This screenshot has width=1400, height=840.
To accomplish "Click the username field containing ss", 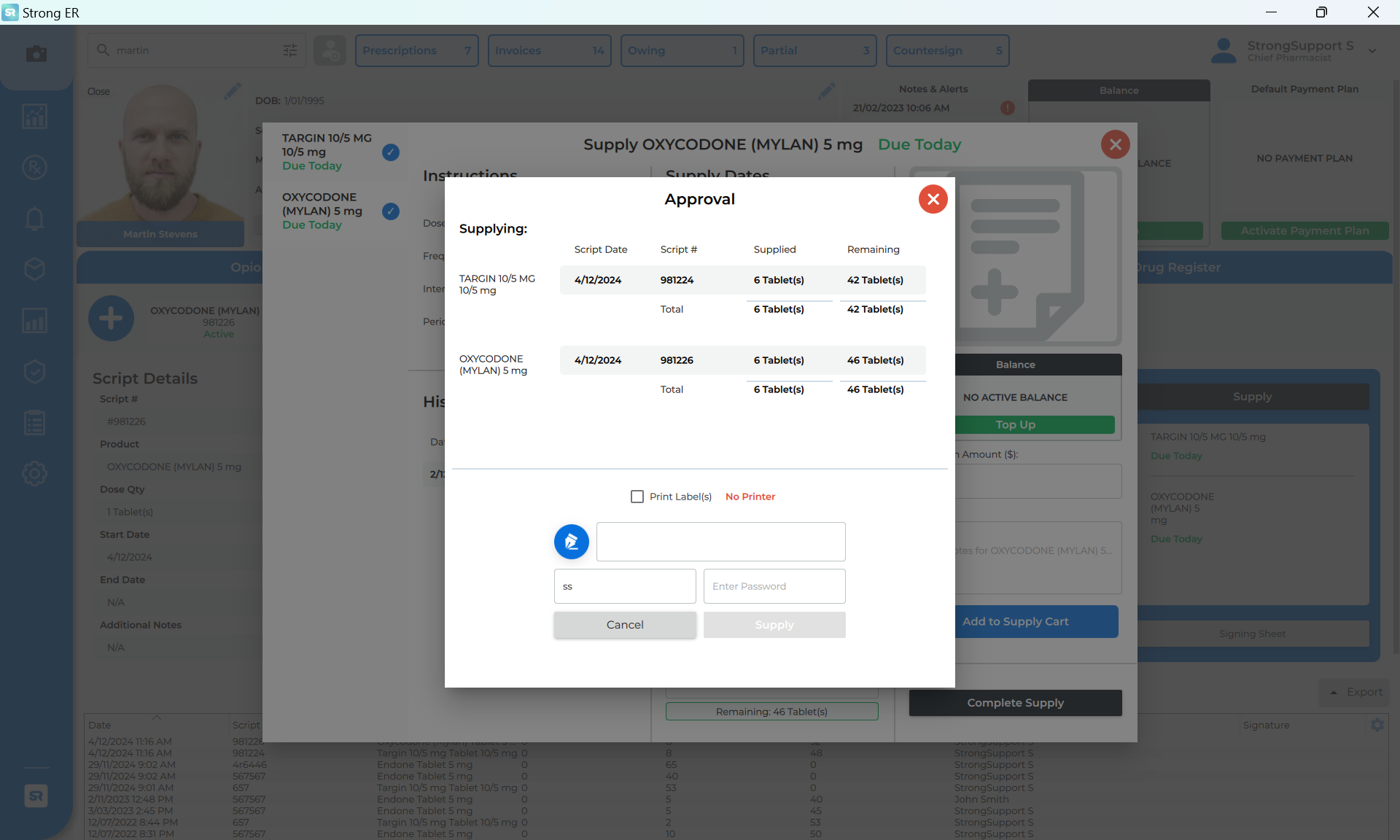I will 625,586.
